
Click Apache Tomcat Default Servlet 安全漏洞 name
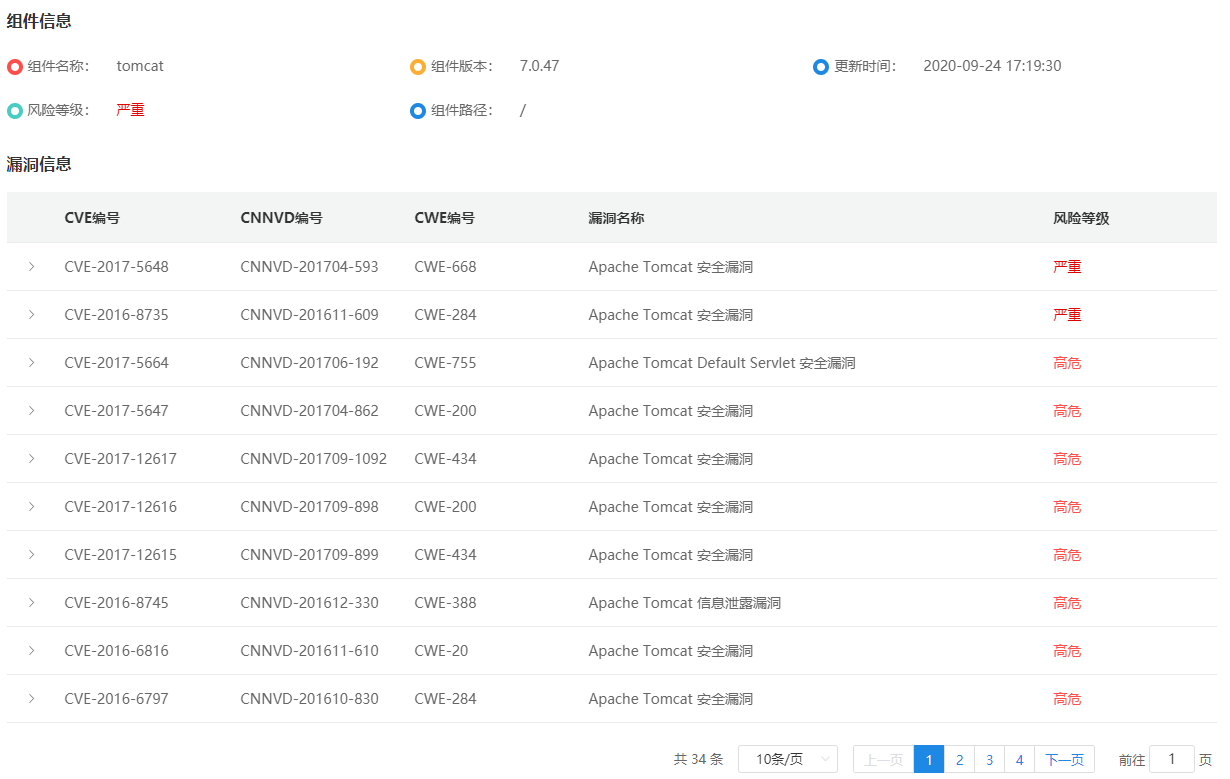pyautogui.click(x=722, y=363)
